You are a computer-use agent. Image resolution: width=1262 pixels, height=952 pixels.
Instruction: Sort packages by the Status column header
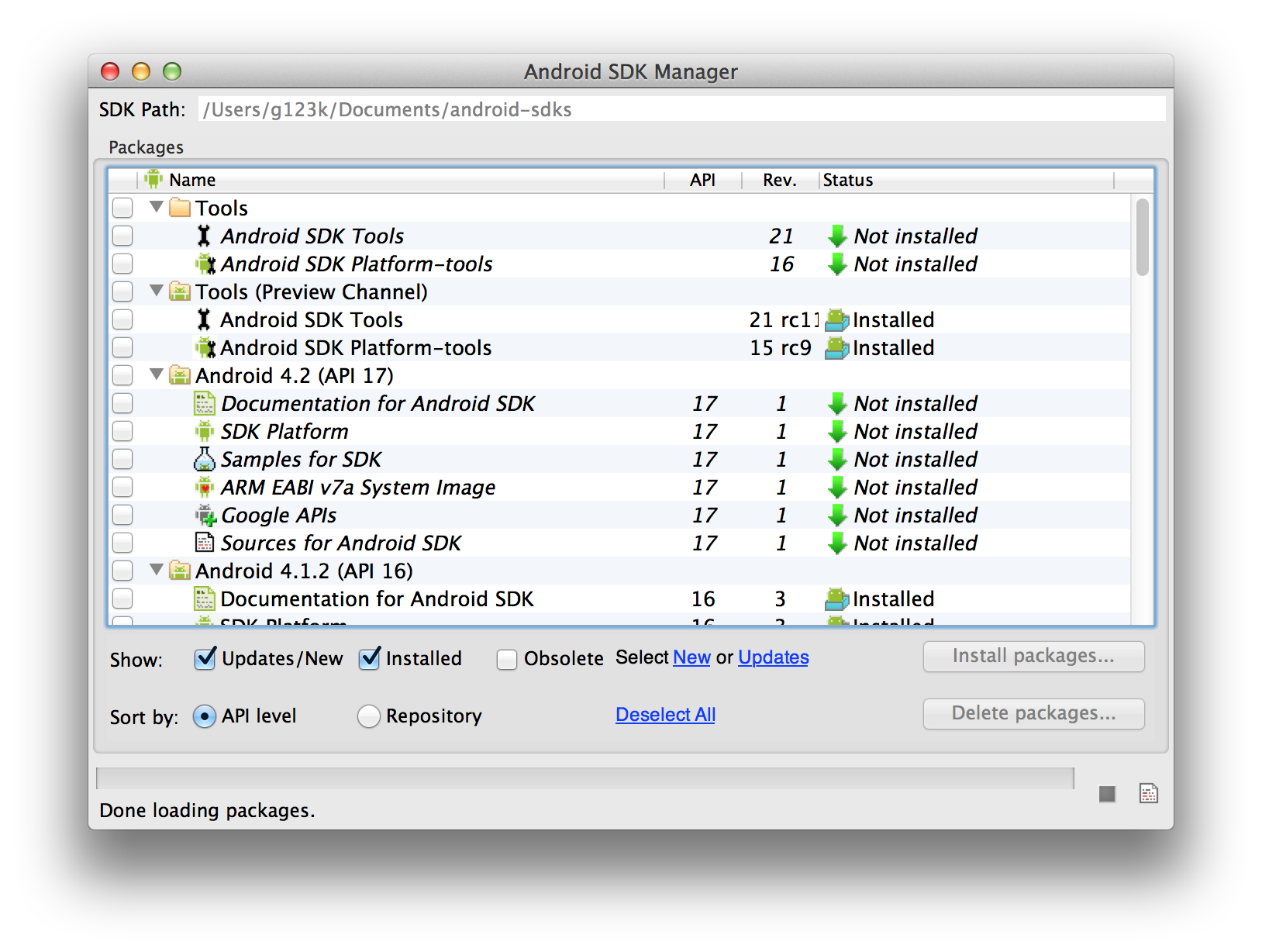pyautogui.click(x=848, y=180)
